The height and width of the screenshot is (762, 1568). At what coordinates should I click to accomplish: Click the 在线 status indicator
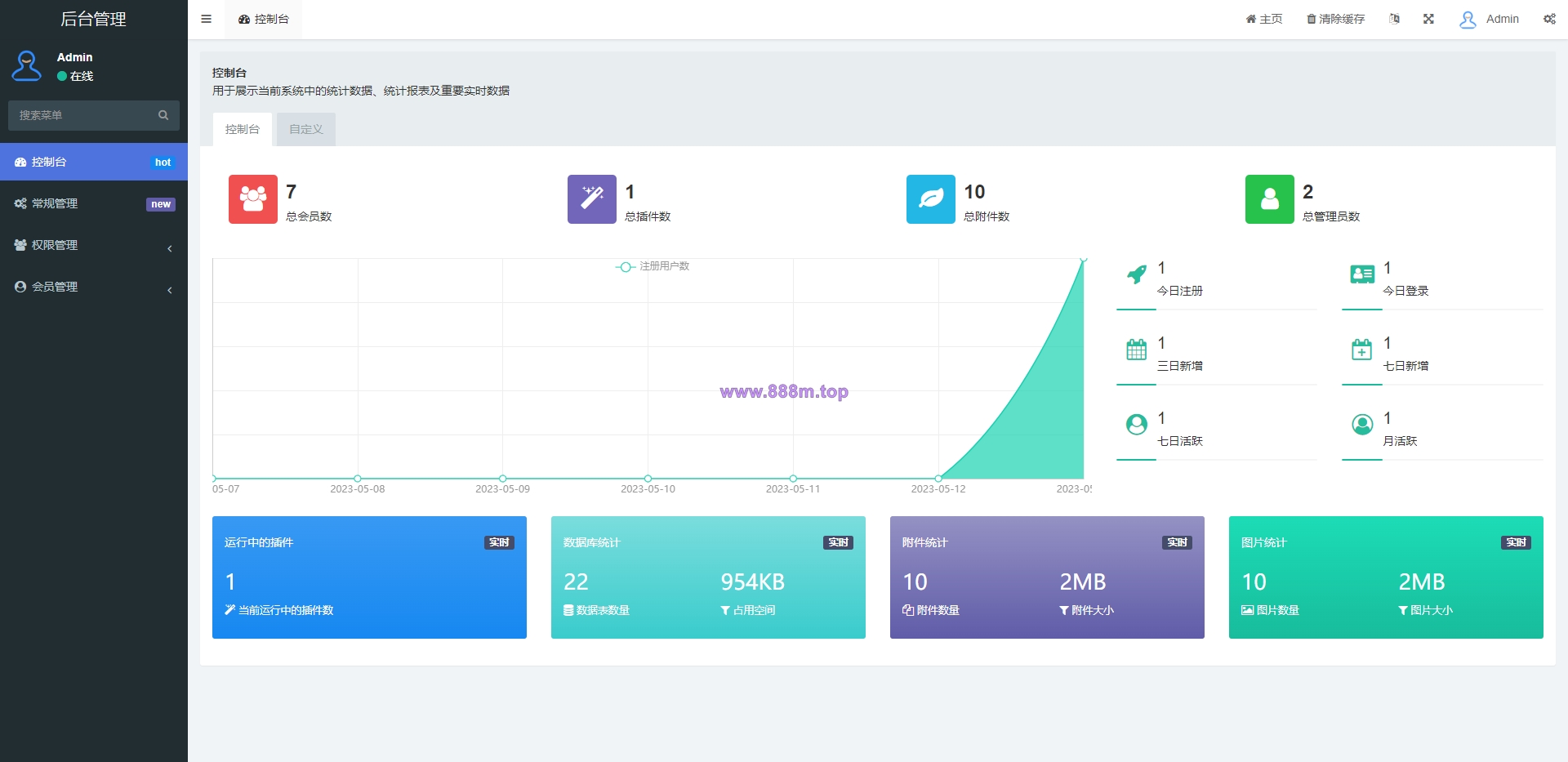[x=75, y=76]
